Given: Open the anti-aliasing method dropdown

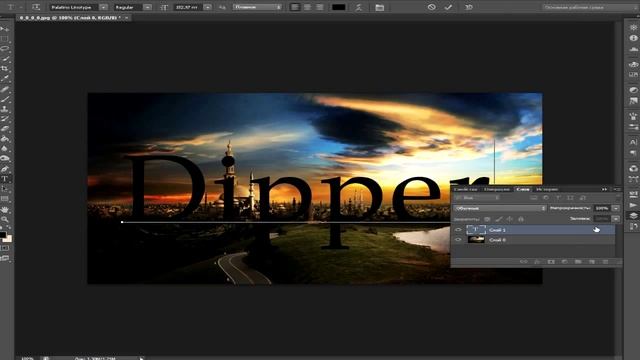Looking at the screenshot, I should (258, 7).
